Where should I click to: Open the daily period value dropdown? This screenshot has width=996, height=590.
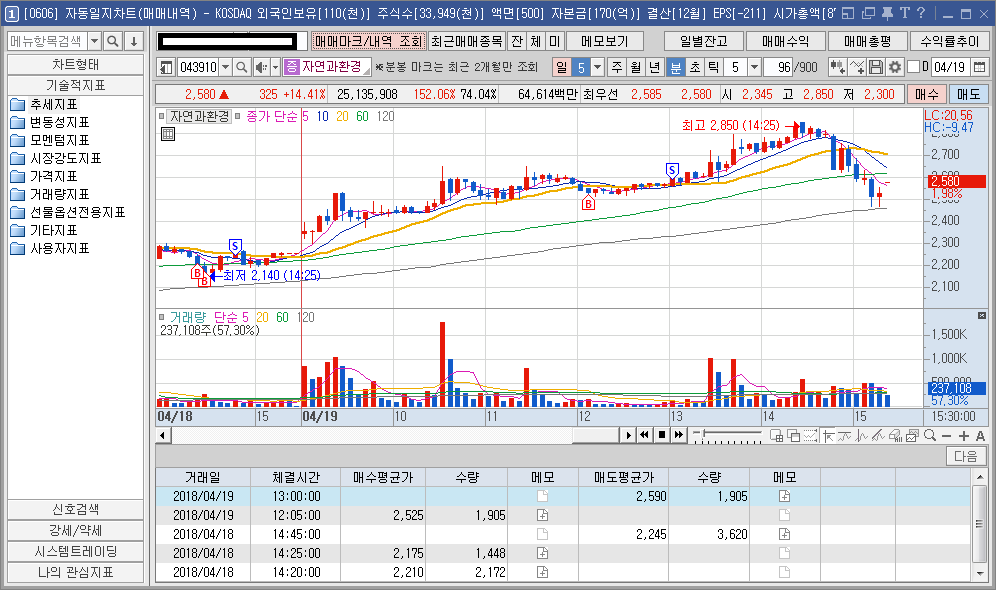pyautogui.click(x=597, y=67)
